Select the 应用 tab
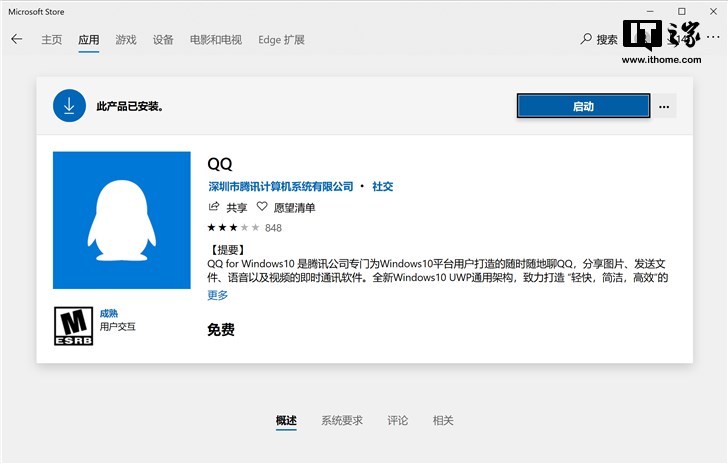 tap(88, 39)
